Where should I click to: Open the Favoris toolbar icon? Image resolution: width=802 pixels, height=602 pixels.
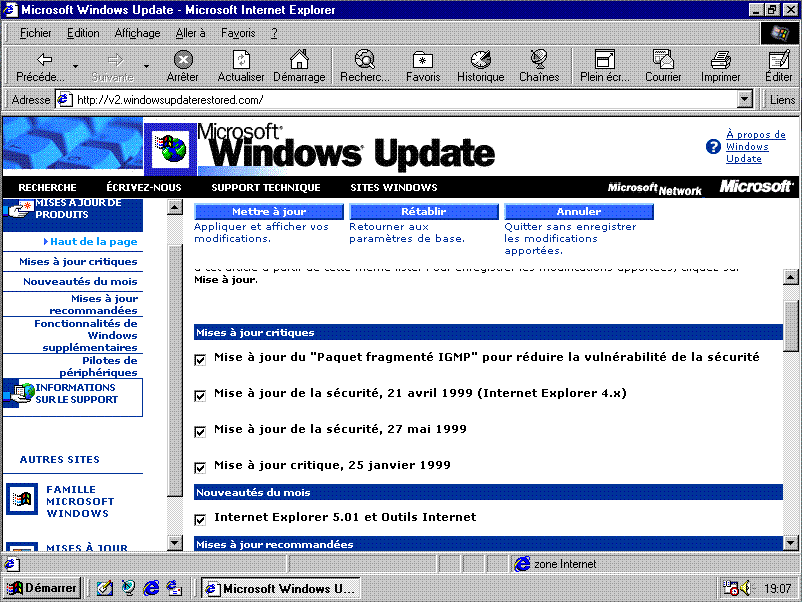click(x=423, y=60)
